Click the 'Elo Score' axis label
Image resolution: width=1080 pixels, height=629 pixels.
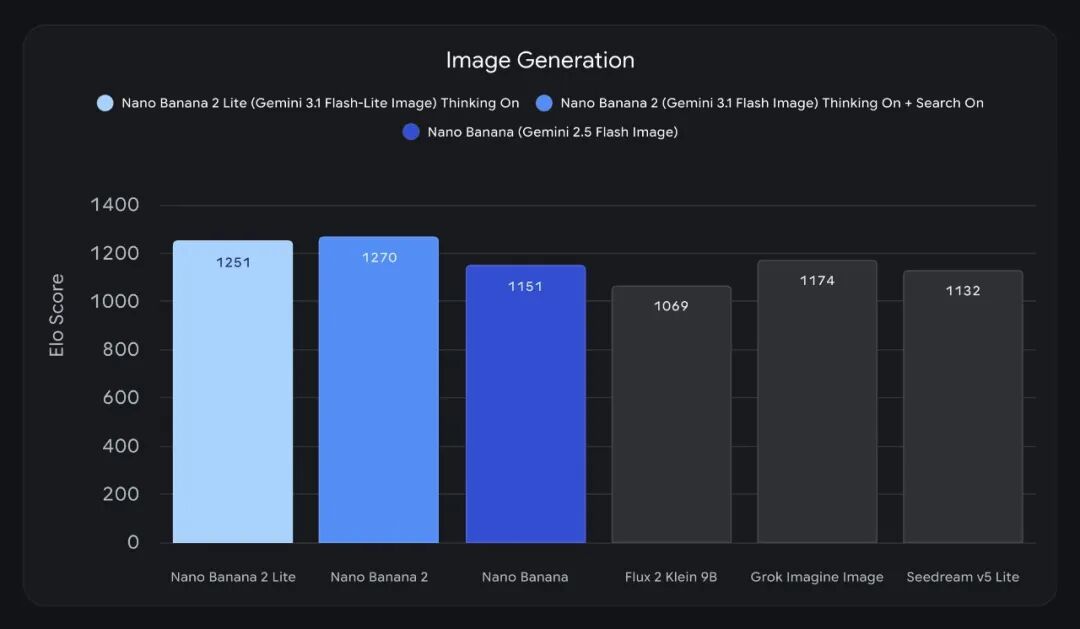(x=56, y=316)
